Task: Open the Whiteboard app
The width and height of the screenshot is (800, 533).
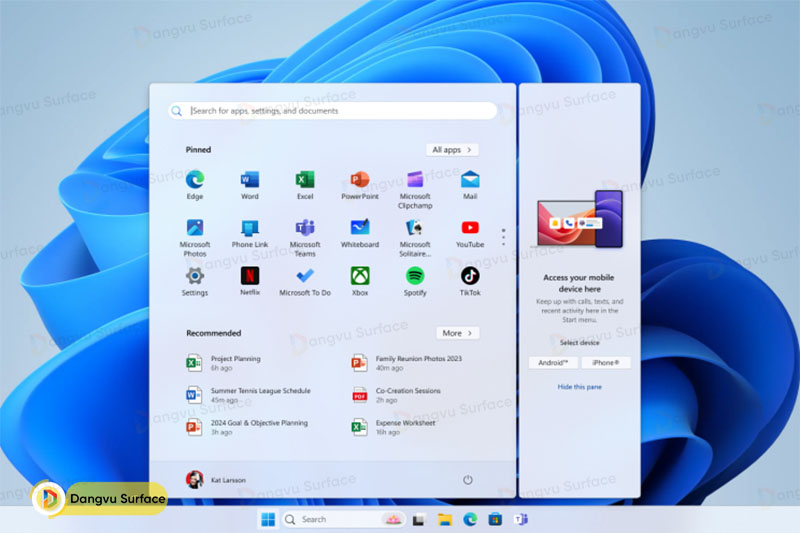Action: 360,234
